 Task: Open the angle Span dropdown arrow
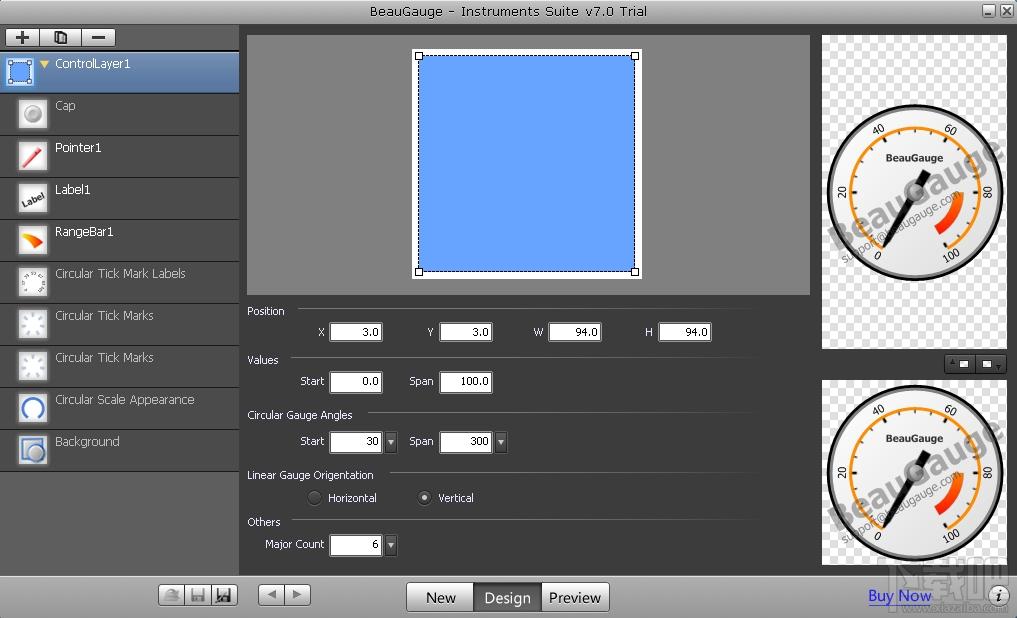501,442
